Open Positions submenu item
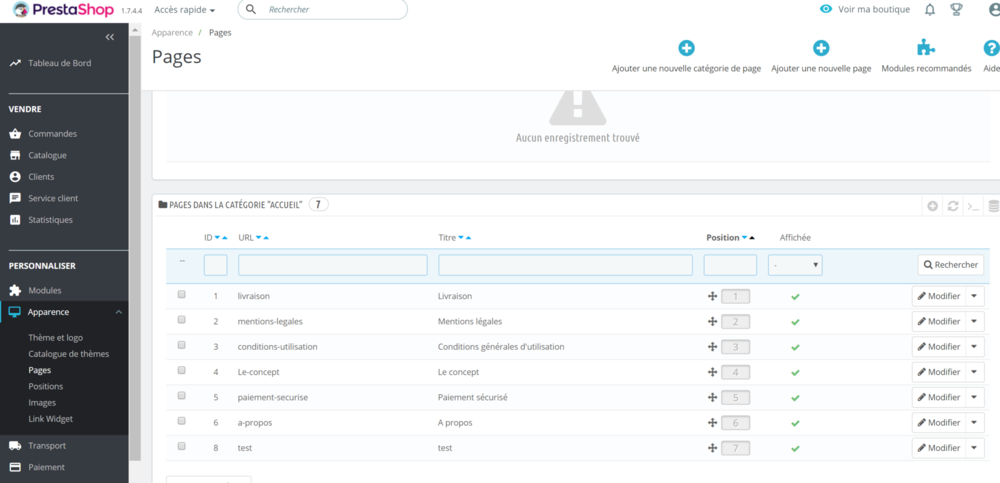The image size is (1000, 483). (x=45, y=386)
